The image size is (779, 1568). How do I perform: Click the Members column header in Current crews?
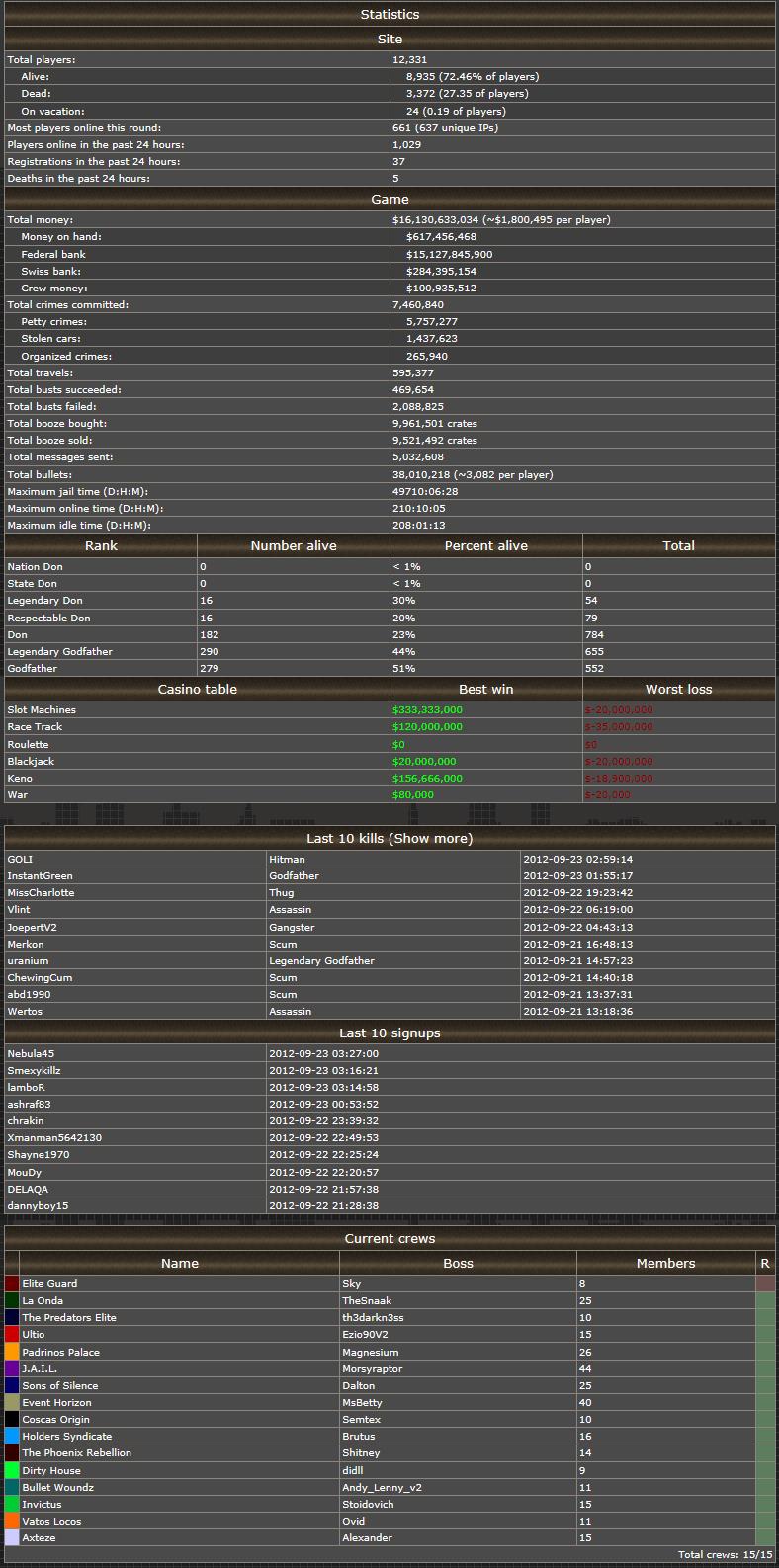point(665,1264)
